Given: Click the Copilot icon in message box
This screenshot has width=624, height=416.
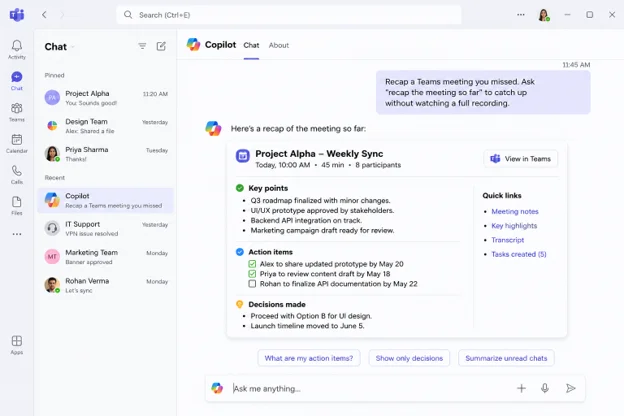Looking at the screenshot, I should tap(217, 388).
